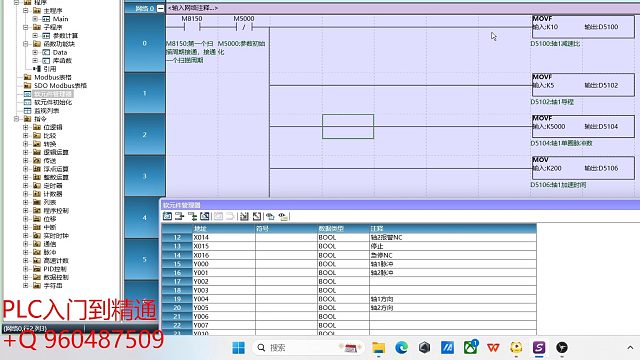Click the Main program icon in tree
This screenshot has height=360, width=640.
46,19
